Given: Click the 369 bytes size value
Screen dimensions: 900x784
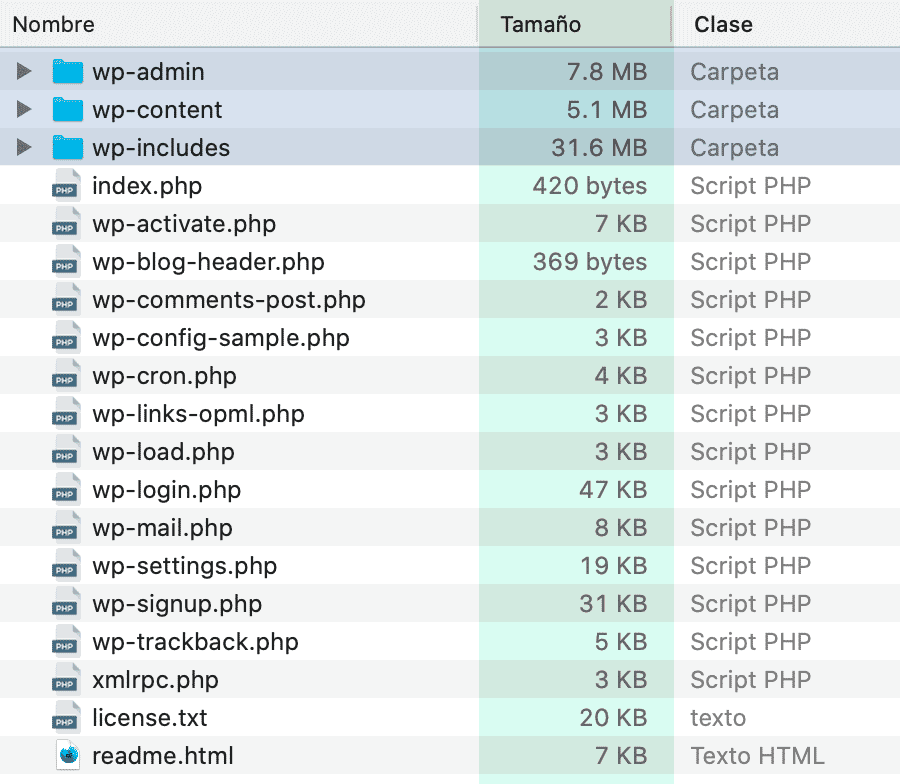Looking at the screenshot, I should coord(590,262).
